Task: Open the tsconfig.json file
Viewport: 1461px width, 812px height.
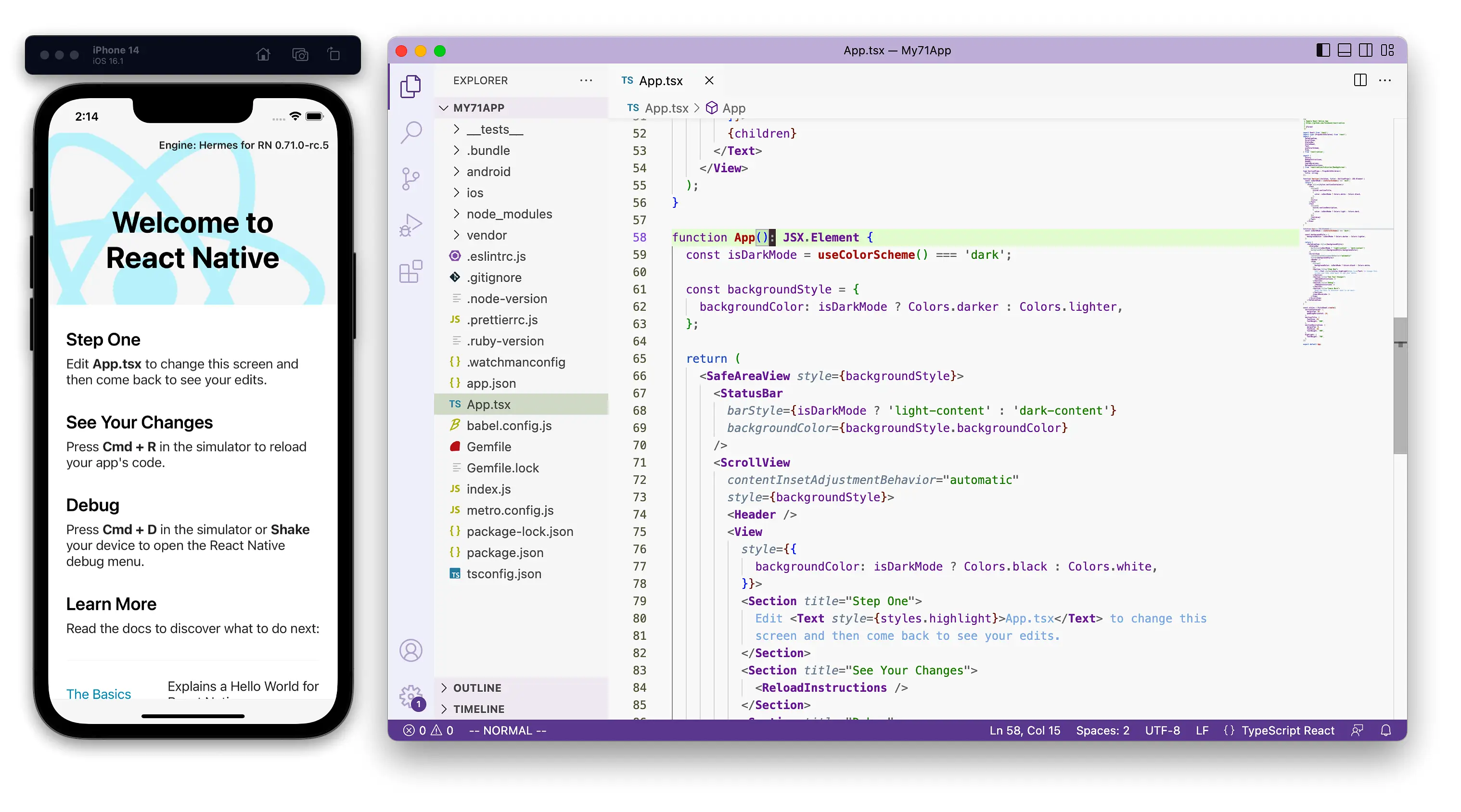Action: (x=521, y=574)
